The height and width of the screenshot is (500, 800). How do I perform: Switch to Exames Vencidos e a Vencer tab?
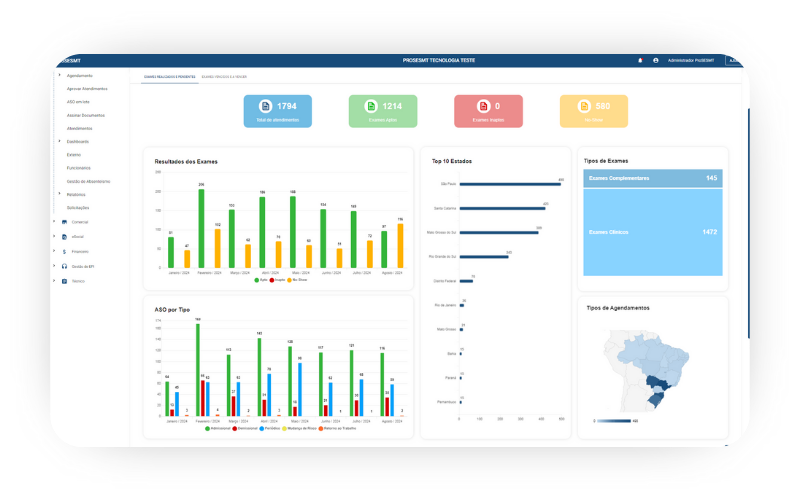224,76
